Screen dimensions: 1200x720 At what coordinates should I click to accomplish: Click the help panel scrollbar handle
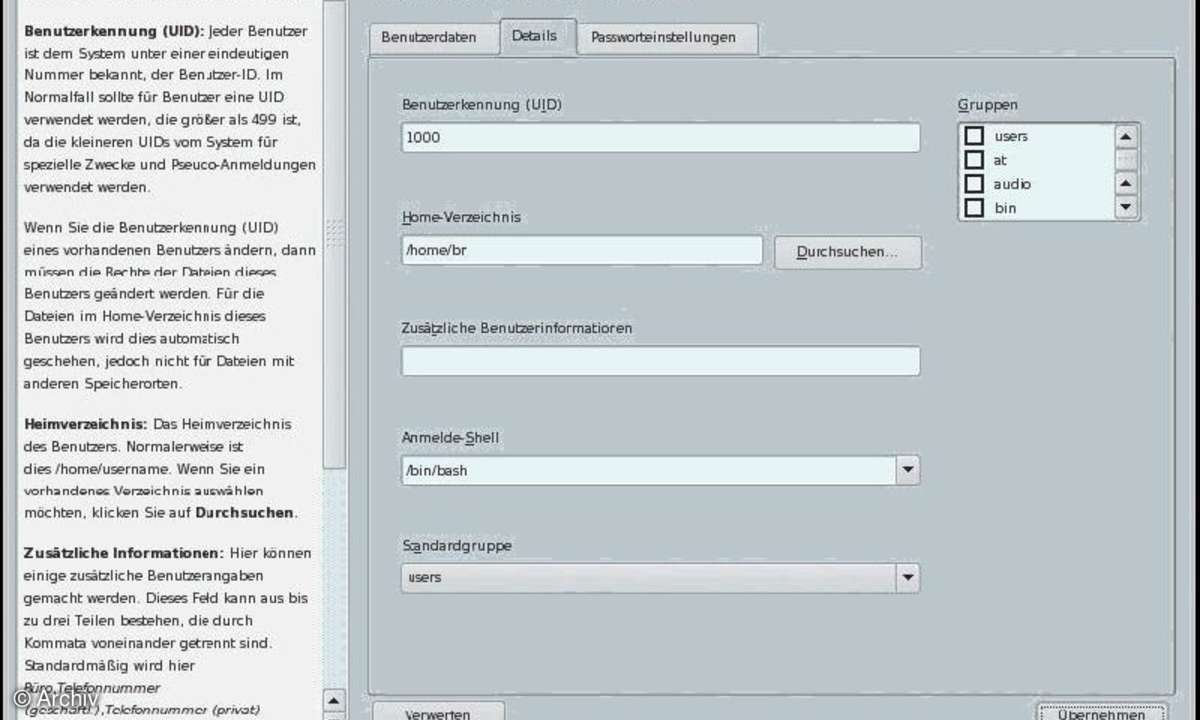[334, 232]
